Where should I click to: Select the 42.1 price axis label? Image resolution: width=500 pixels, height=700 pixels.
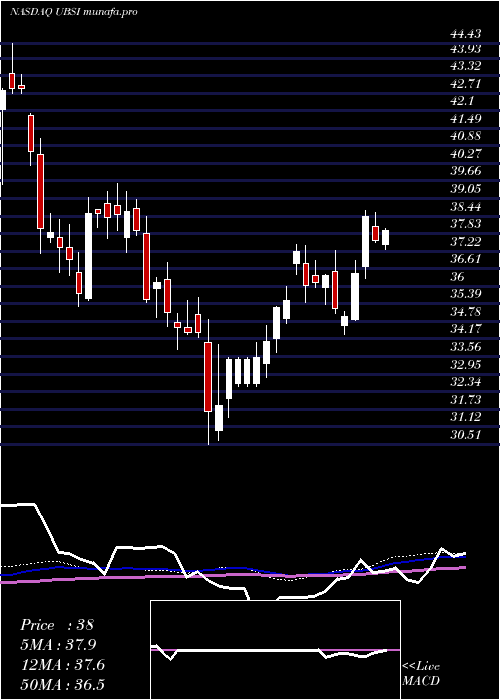point(462,101)
